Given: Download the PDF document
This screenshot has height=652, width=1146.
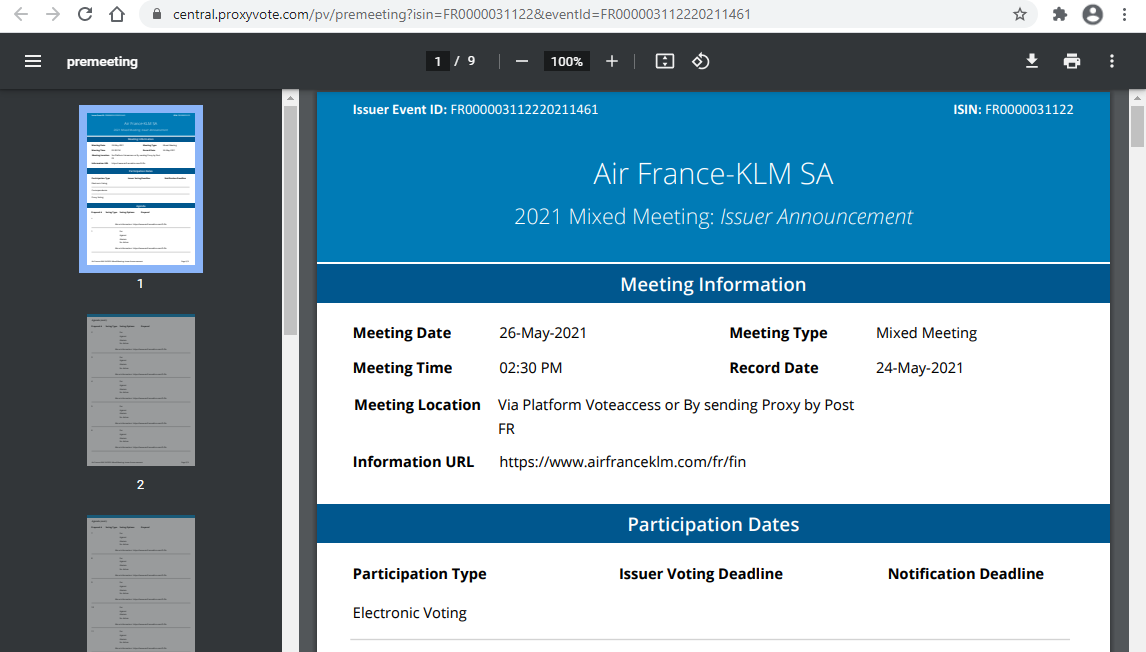Looking at the screenshot, I should [x=1032, y=61].
